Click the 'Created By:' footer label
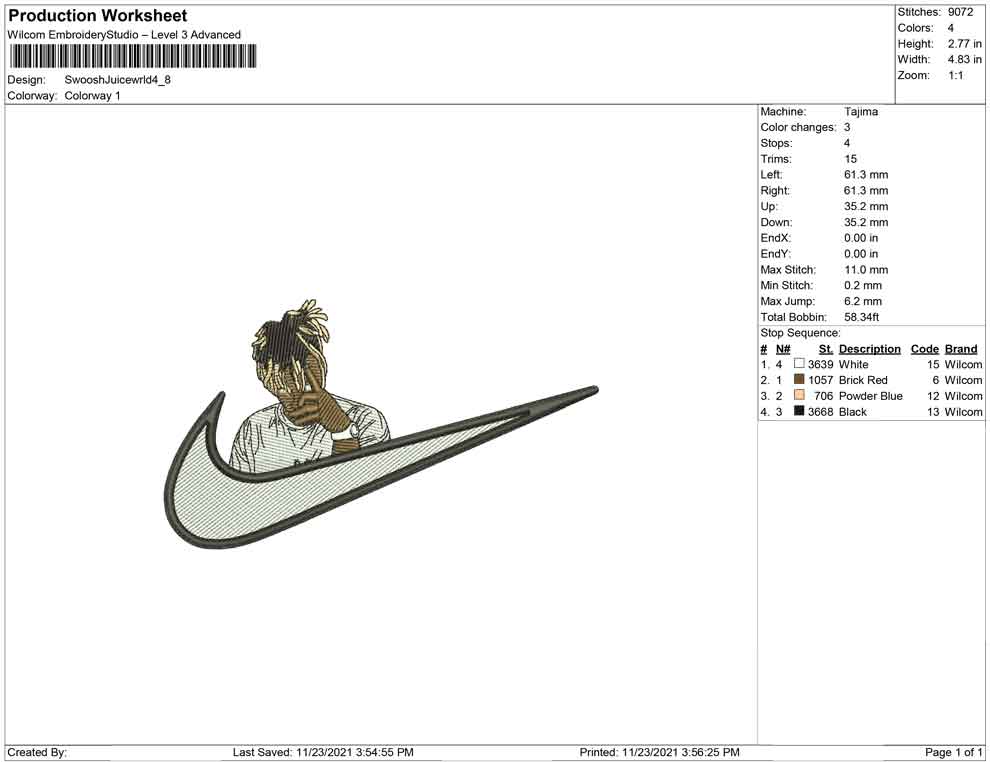The width and height of the screenshot is (990, 762). tap(37, 752)
